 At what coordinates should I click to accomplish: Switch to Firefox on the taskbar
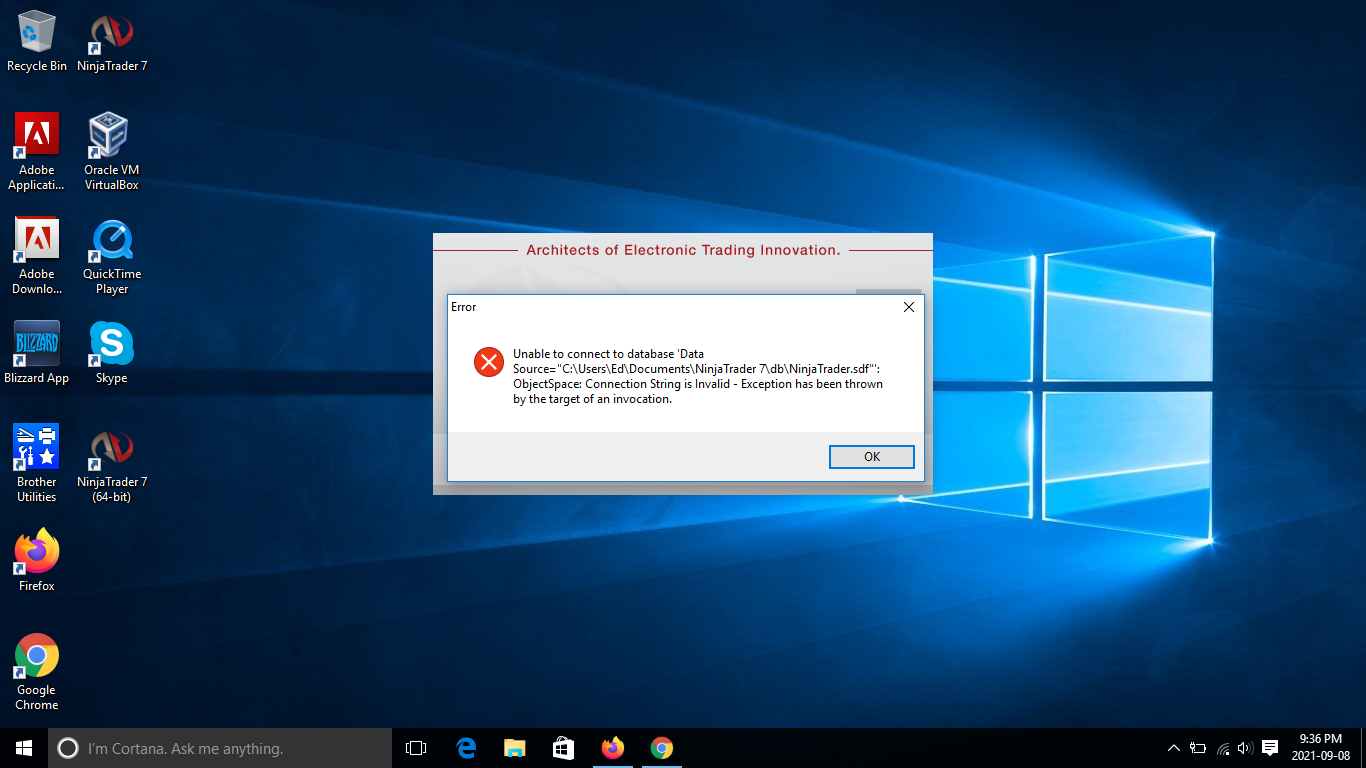[612, 748]
